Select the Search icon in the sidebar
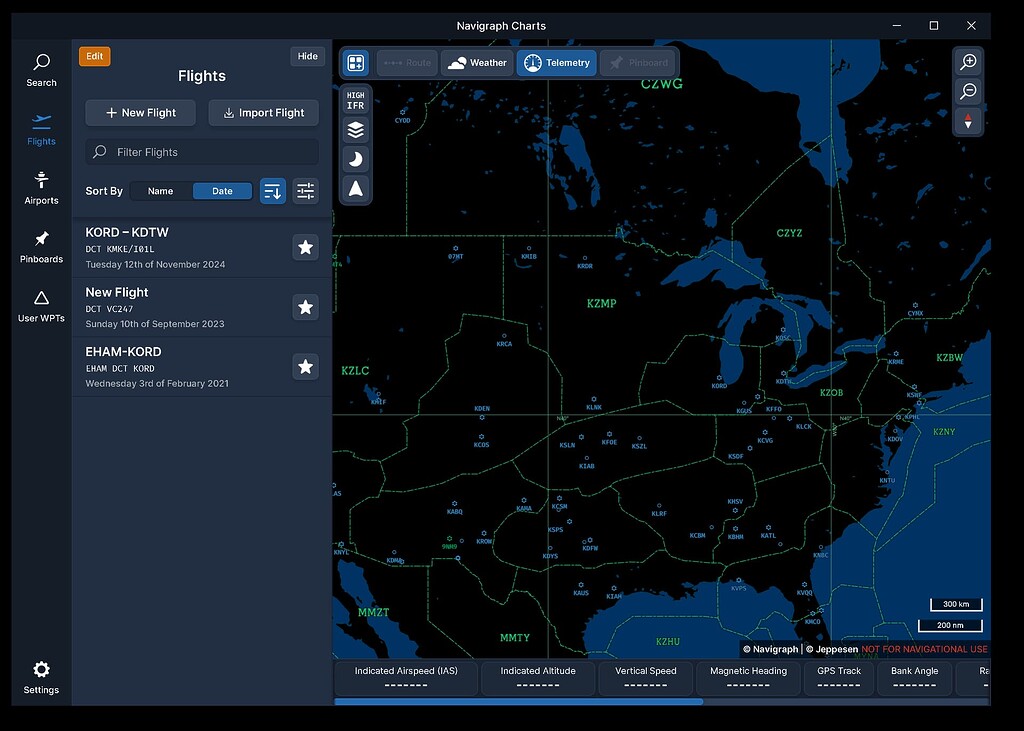Viewport: 1024px width, 731px height. pos(40,69)
